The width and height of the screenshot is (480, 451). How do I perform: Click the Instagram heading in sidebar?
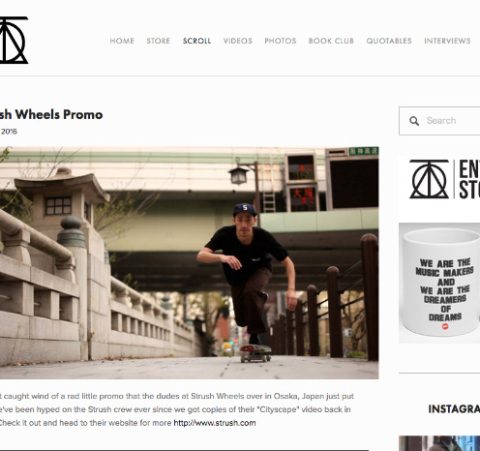coord(454,409)
